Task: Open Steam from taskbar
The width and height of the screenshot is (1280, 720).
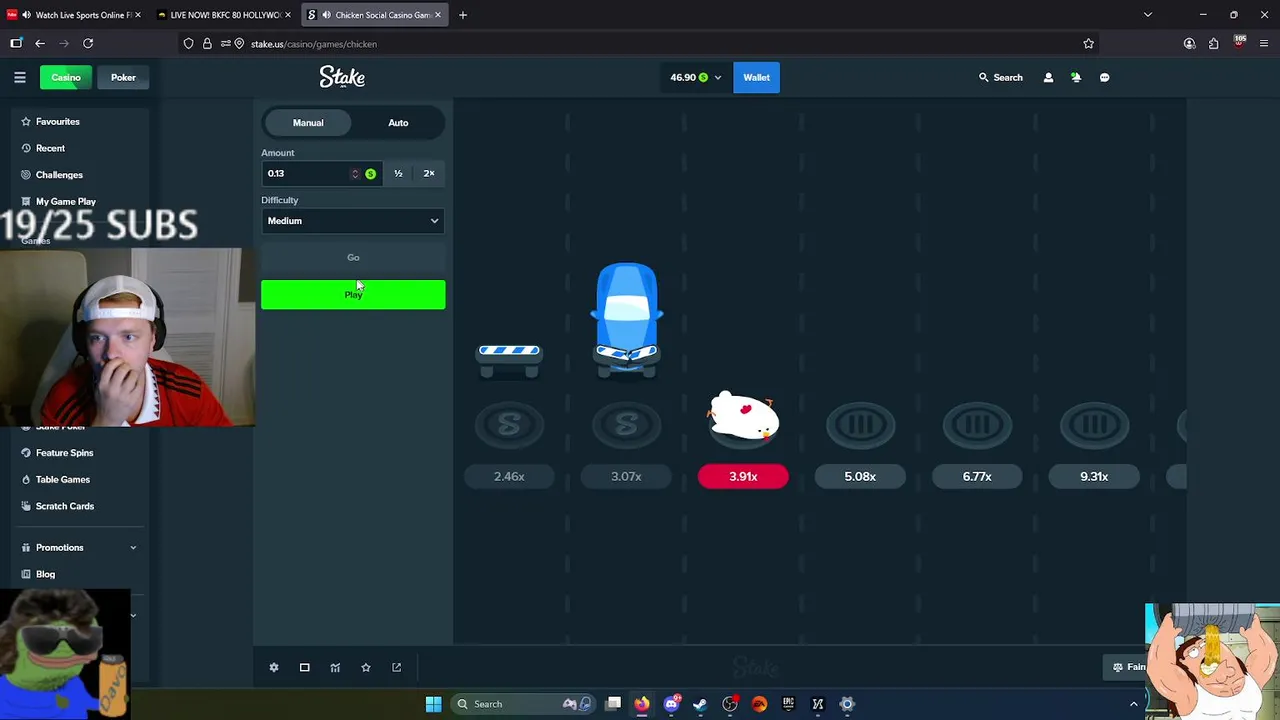Action: pos(700,704)
